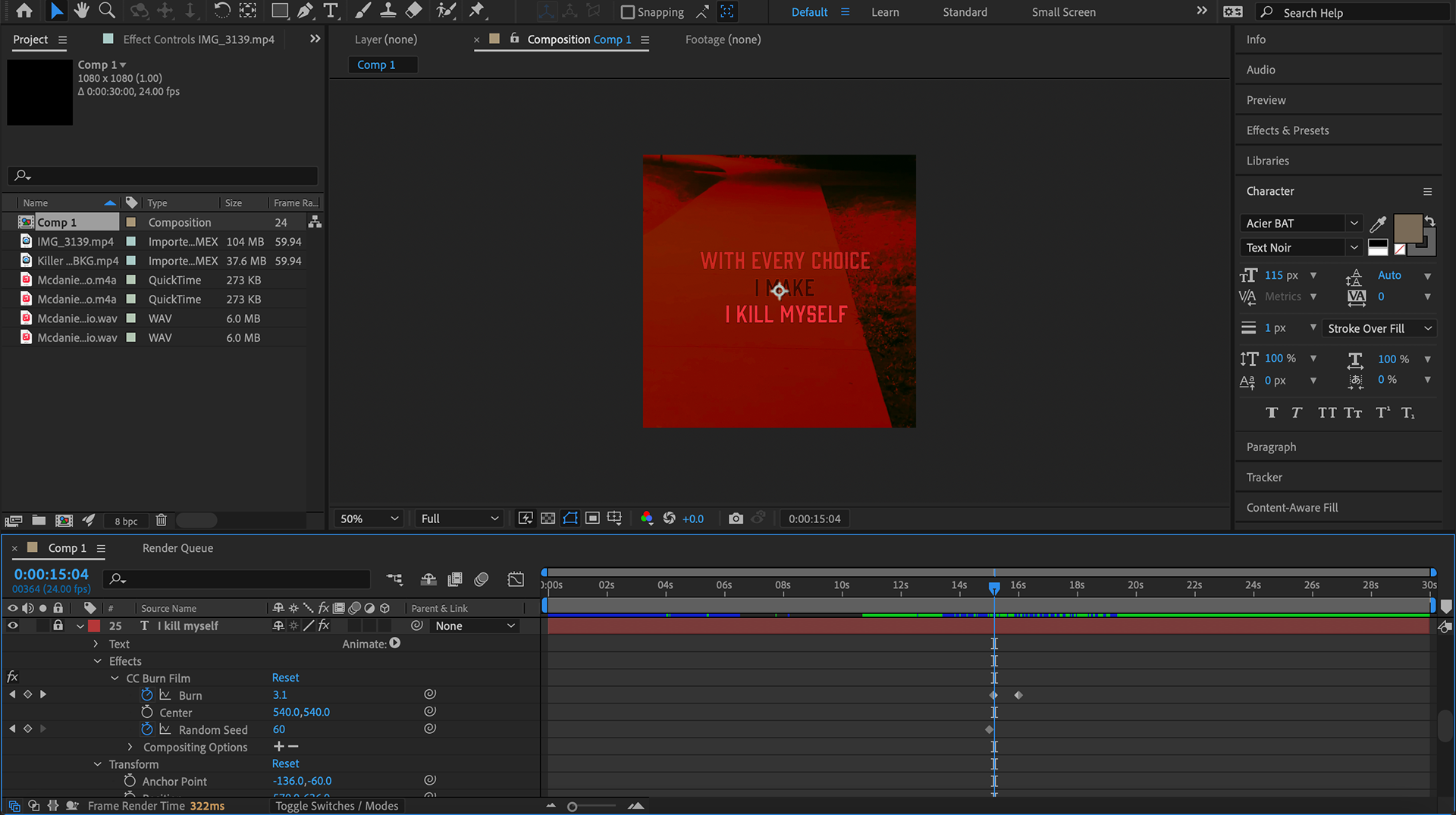Toggle the Center property stopwatch
This screenshot has height=815, width=1456.
coord(147,712)
